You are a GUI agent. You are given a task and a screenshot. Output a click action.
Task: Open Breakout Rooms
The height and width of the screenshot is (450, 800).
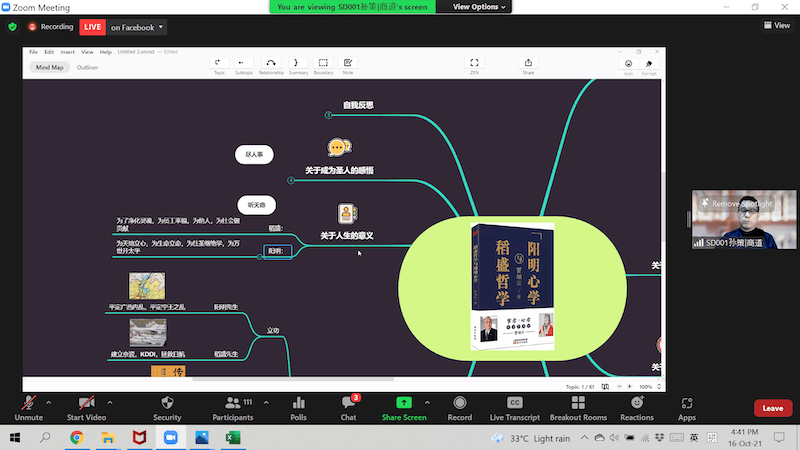pos(578,406)
